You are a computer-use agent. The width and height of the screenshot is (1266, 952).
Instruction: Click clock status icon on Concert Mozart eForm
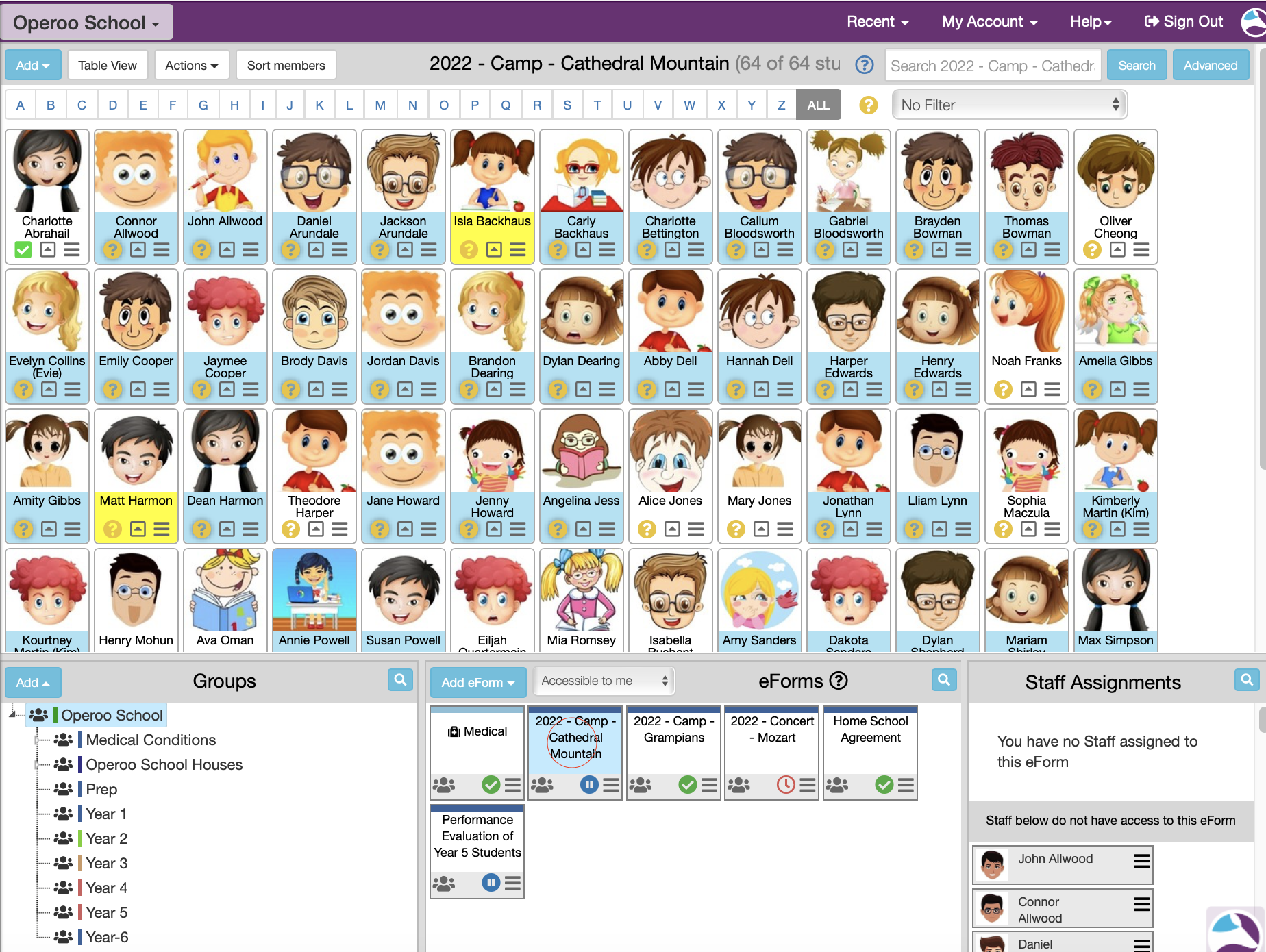(786, 785)
